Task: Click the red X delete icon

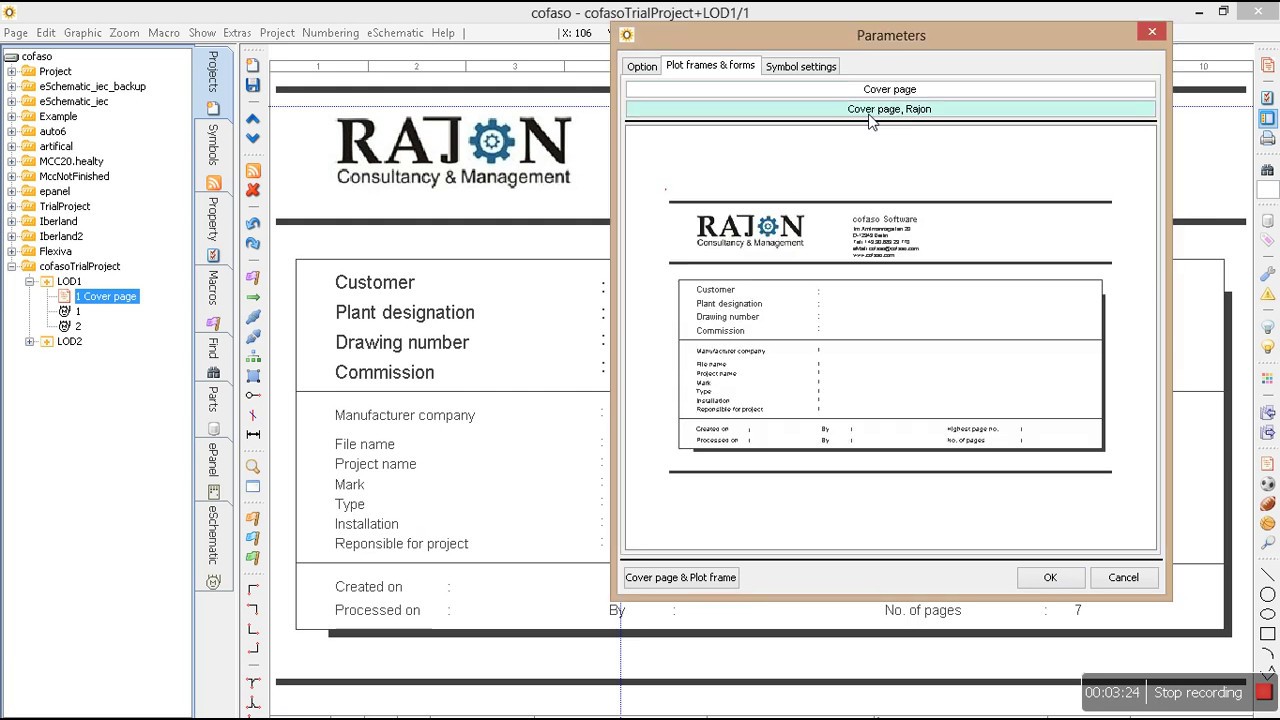Action: 253,190
